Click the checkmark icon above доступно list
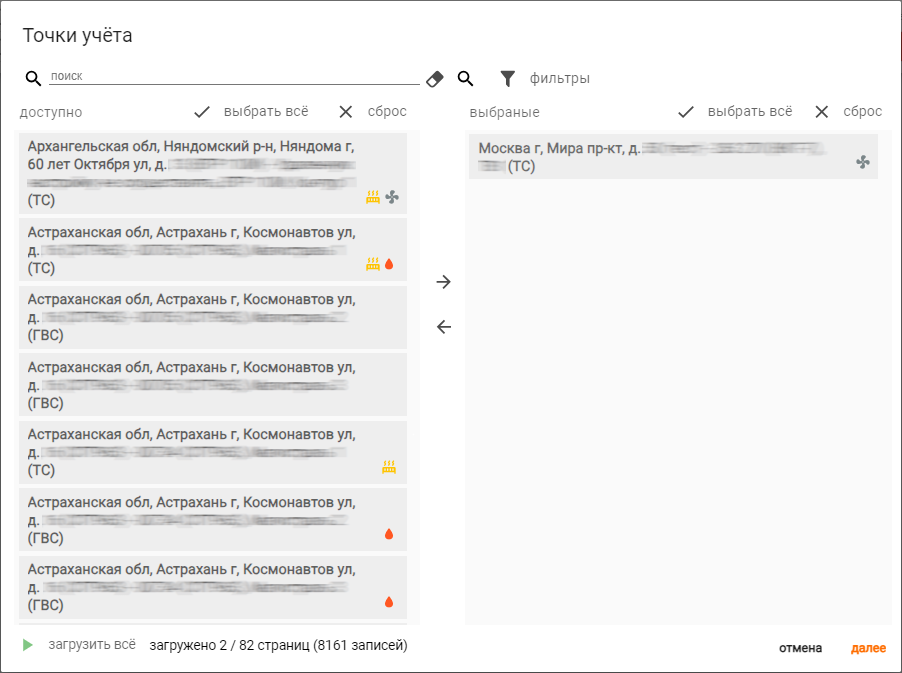This screenshot has width=902, height=673. click(202, 112)
